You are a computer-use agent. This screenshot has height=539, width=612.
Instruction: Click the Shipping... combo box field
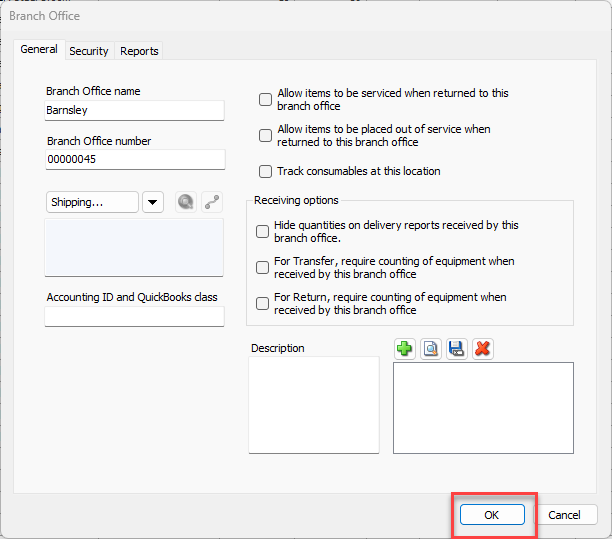(92, 202)
